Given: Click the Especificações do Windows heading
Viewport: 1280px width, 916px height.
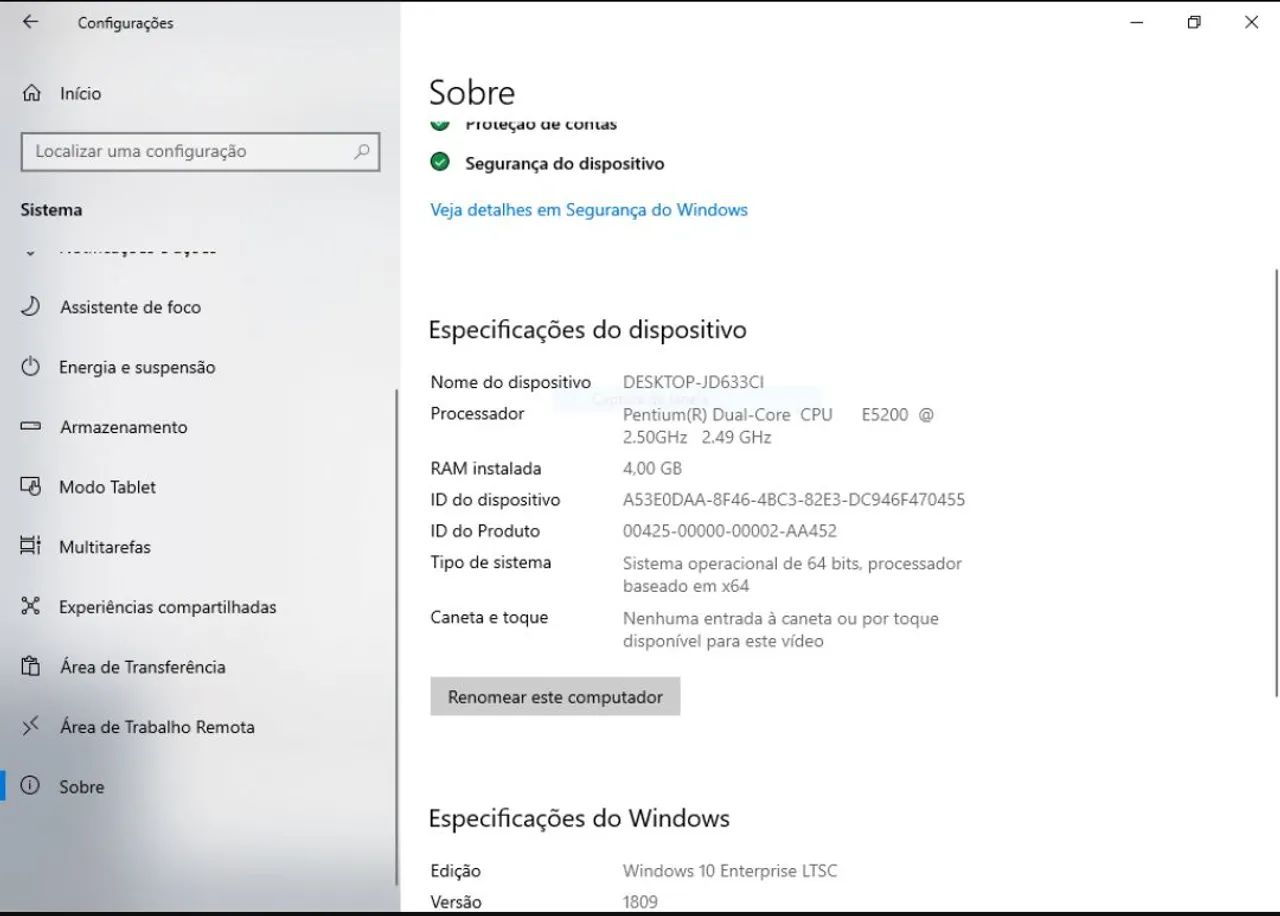Looking at the screenshot, I should coord(579,819).
